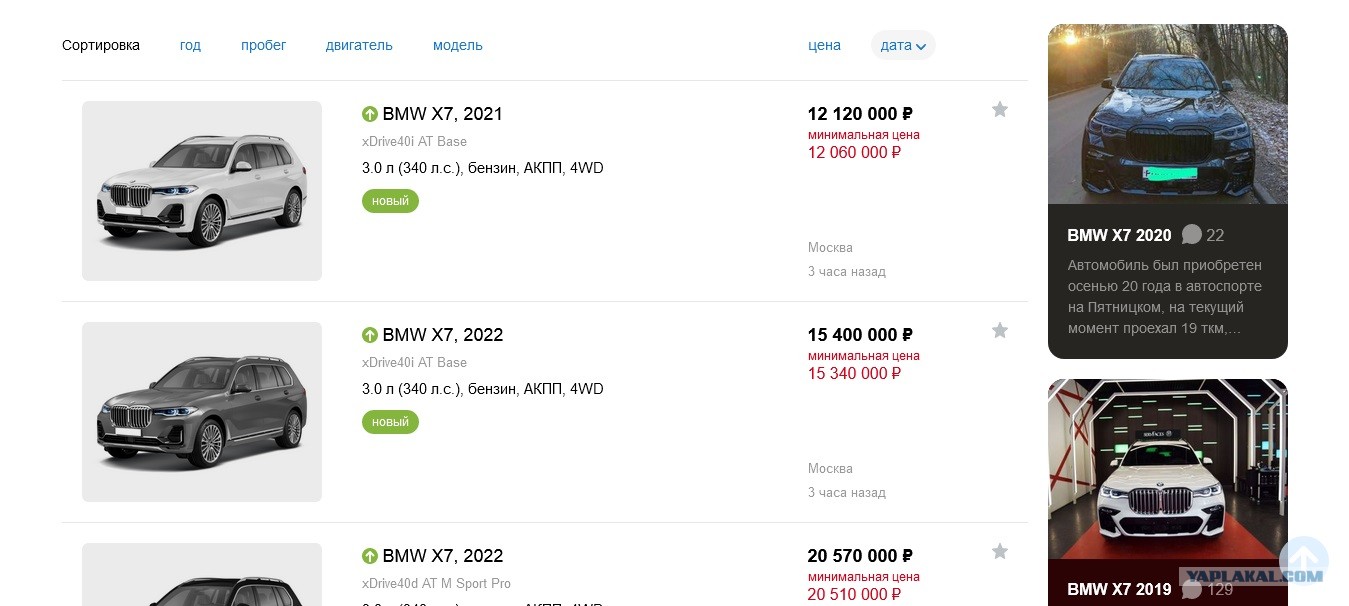Sort listings by пробег
The image size is (1349, 606).
[x=263, y=45]
